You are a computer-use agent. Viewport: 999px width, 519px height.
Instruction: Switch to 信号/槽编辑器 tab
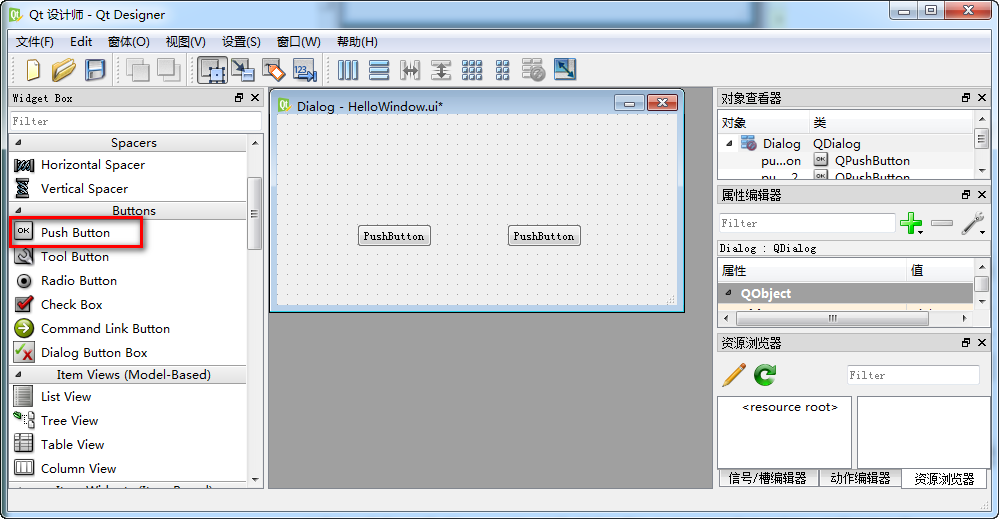767,478
